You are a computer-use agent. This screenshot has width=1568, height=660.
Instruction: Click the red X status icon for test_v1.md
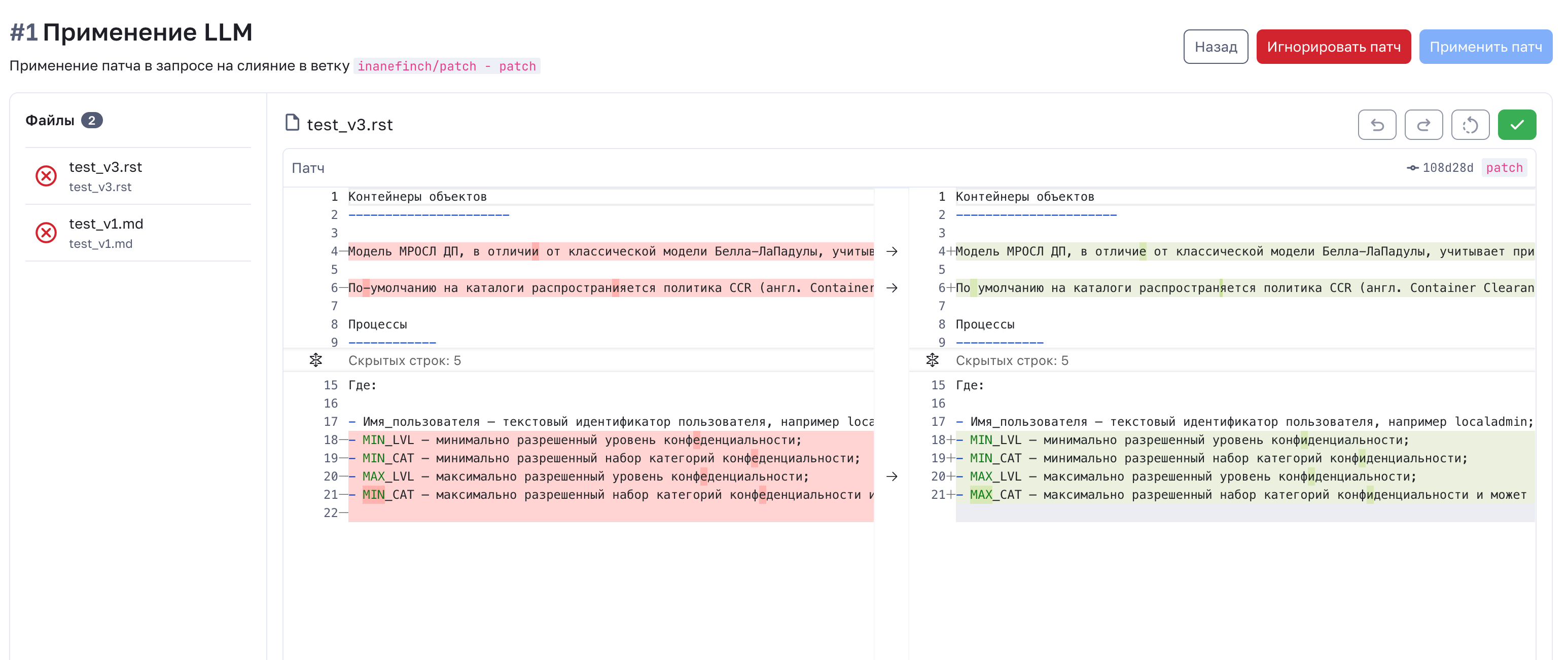coord(46,232)
